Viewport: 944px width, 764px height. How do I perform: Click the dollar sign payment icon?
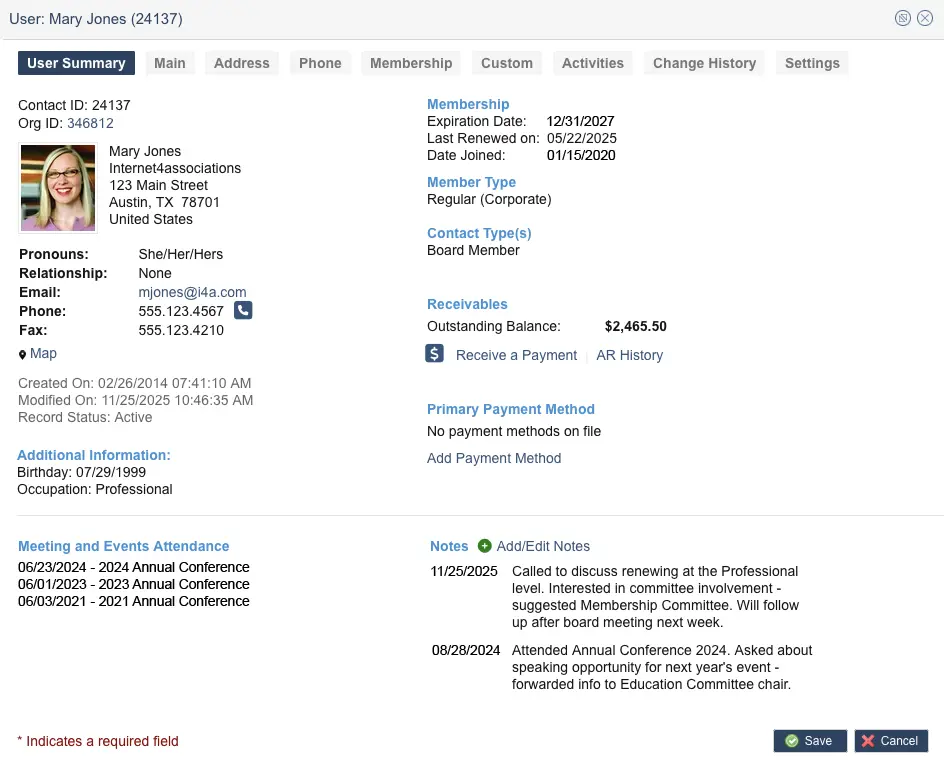pyautogui.click(x=434, y=354)
